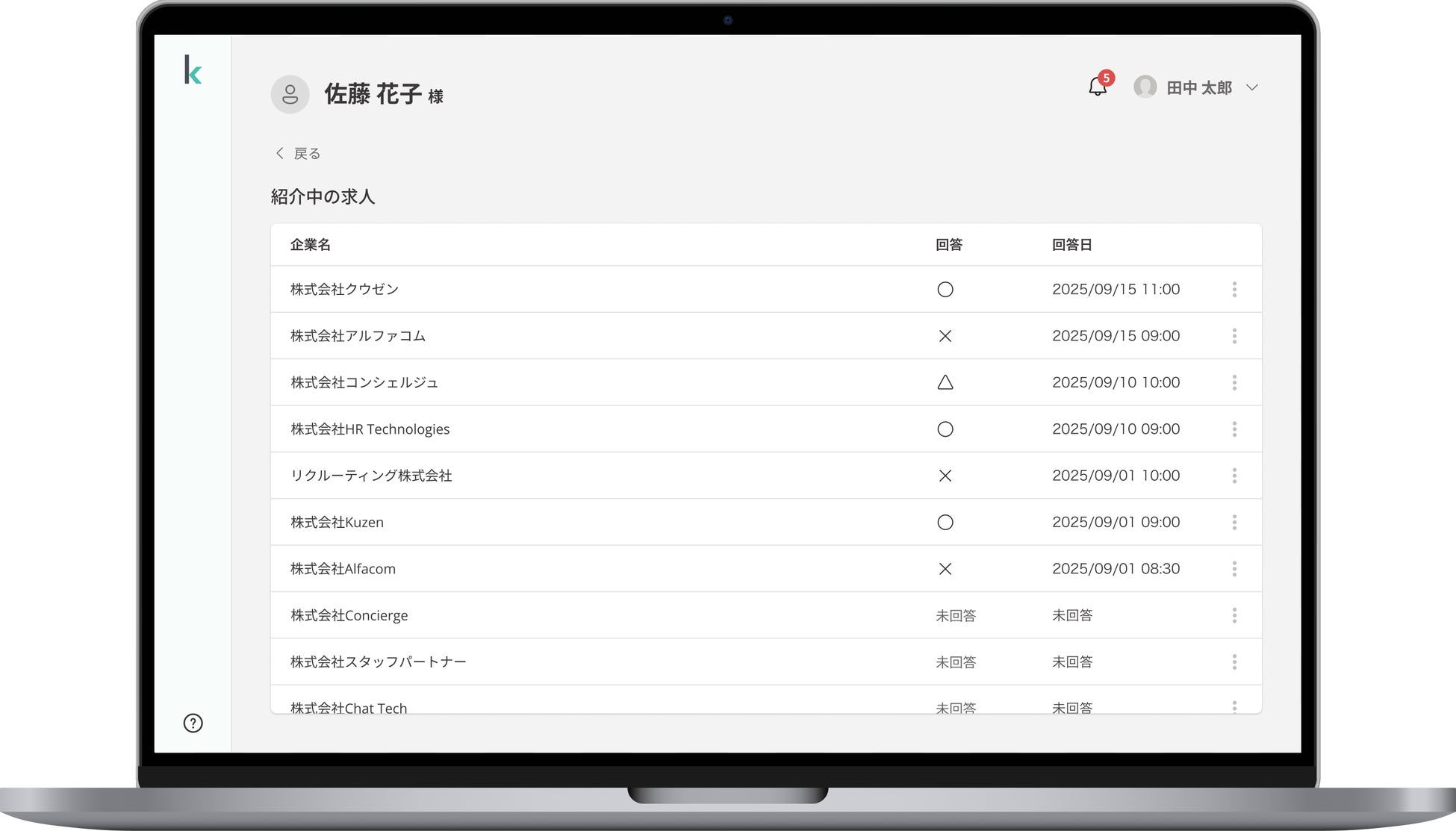Click the 企業名 column header
1456x831 pixels.
coord(310,245)
